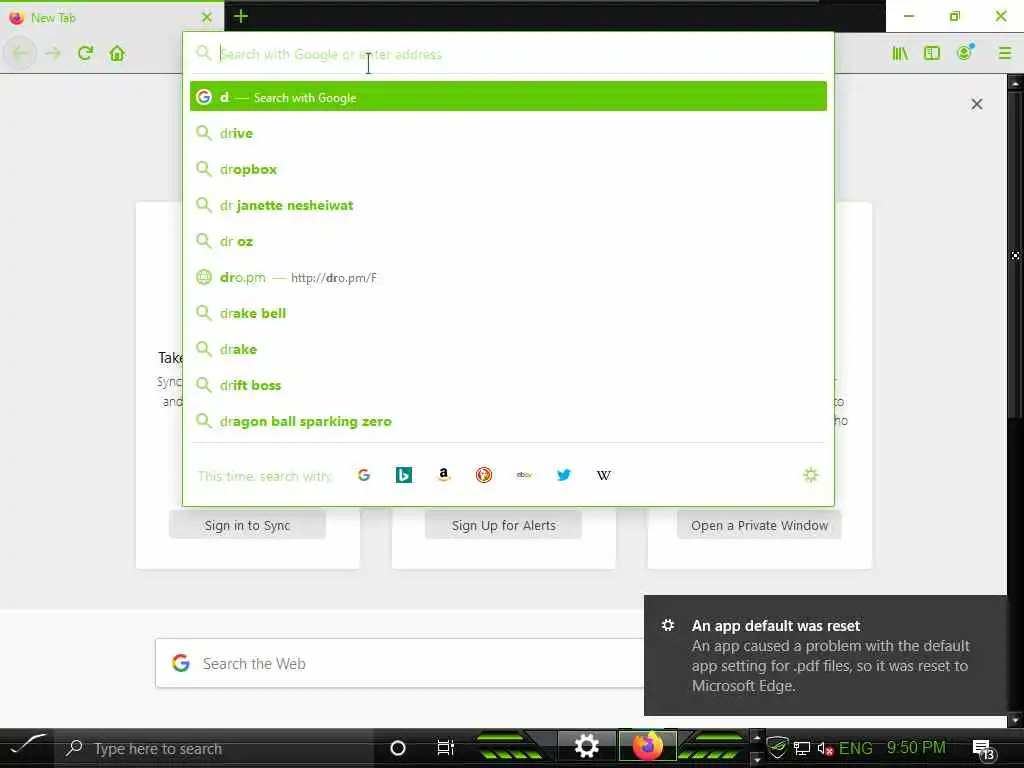Open Windows Security shield tray icon
The image size is (1024, 768).
777,747
